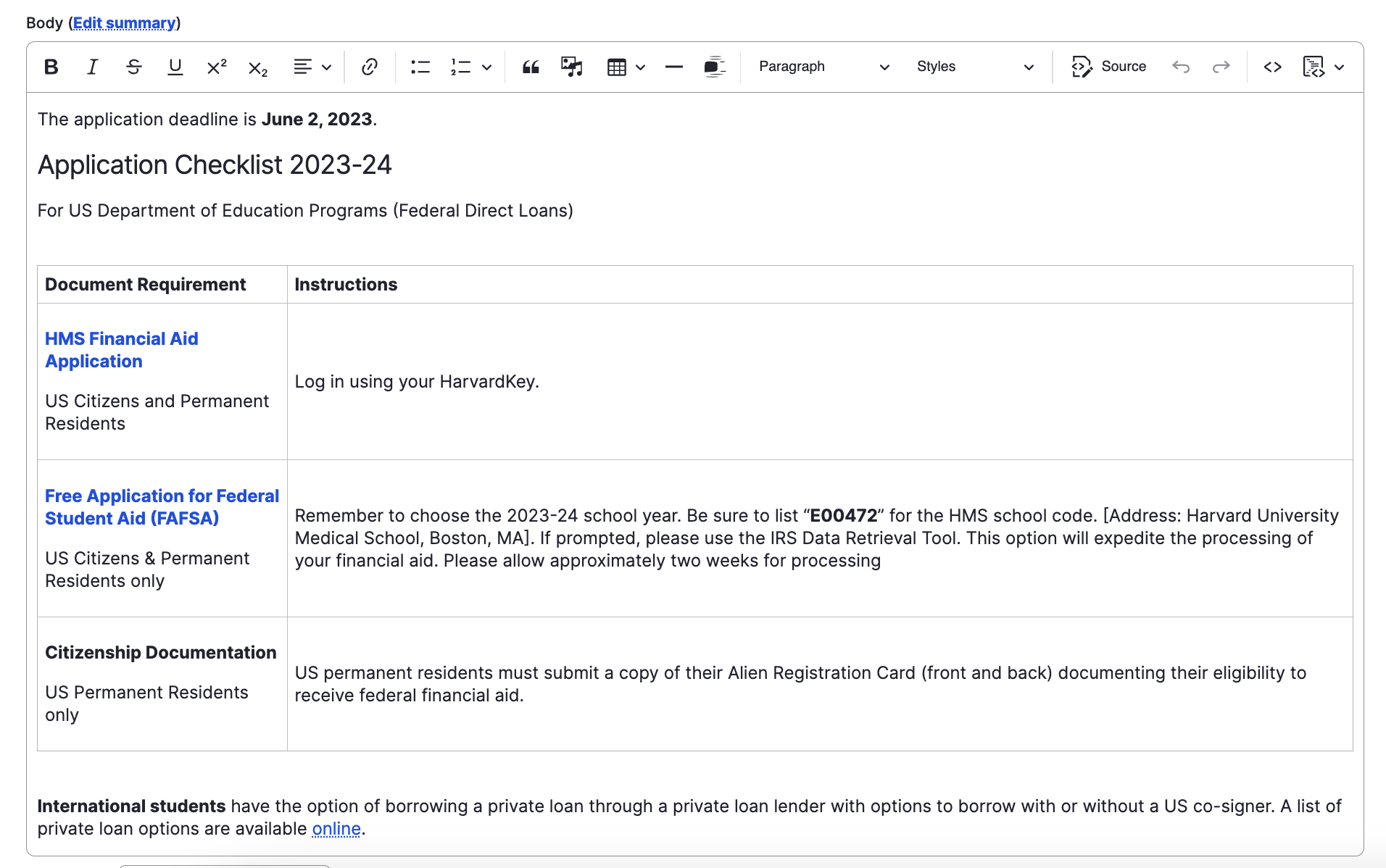Click 'US Citizens & Permanent Residents only' text
The width and height of the screenshot is (1386, 868).
147,569
